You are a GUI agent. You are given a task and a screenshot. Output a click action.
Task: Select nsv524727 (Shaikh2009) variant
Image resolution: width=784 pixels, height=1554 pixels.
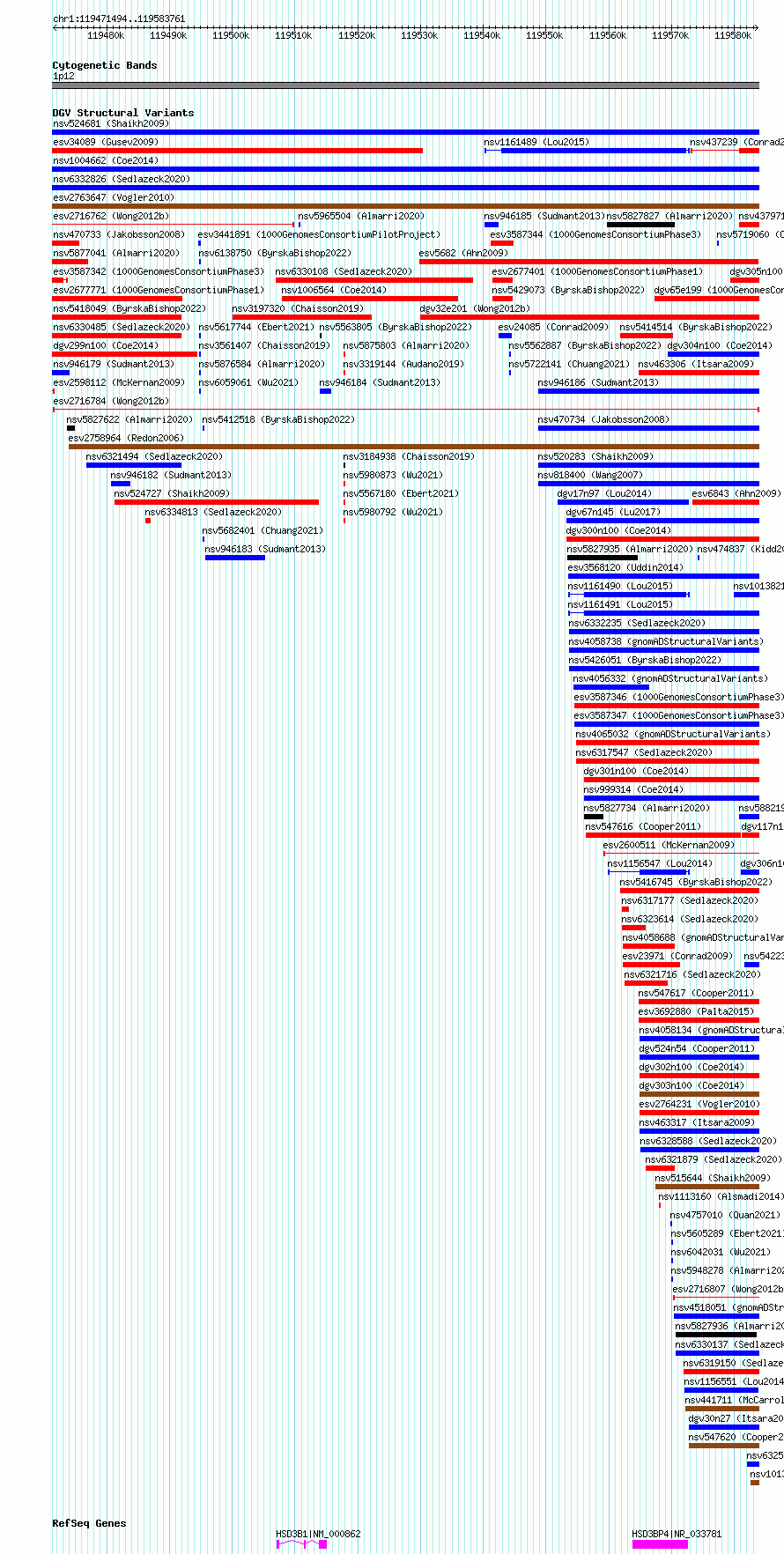tap(172, 493)
